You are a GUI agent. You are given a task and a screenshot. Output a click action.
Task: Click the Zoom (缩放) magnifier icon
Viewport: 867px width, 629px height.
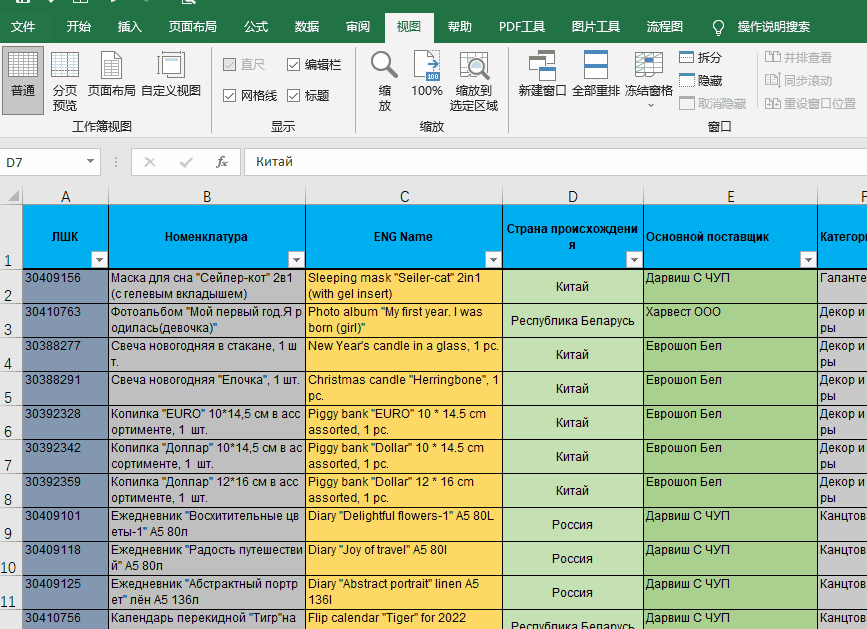click(384, 78)
